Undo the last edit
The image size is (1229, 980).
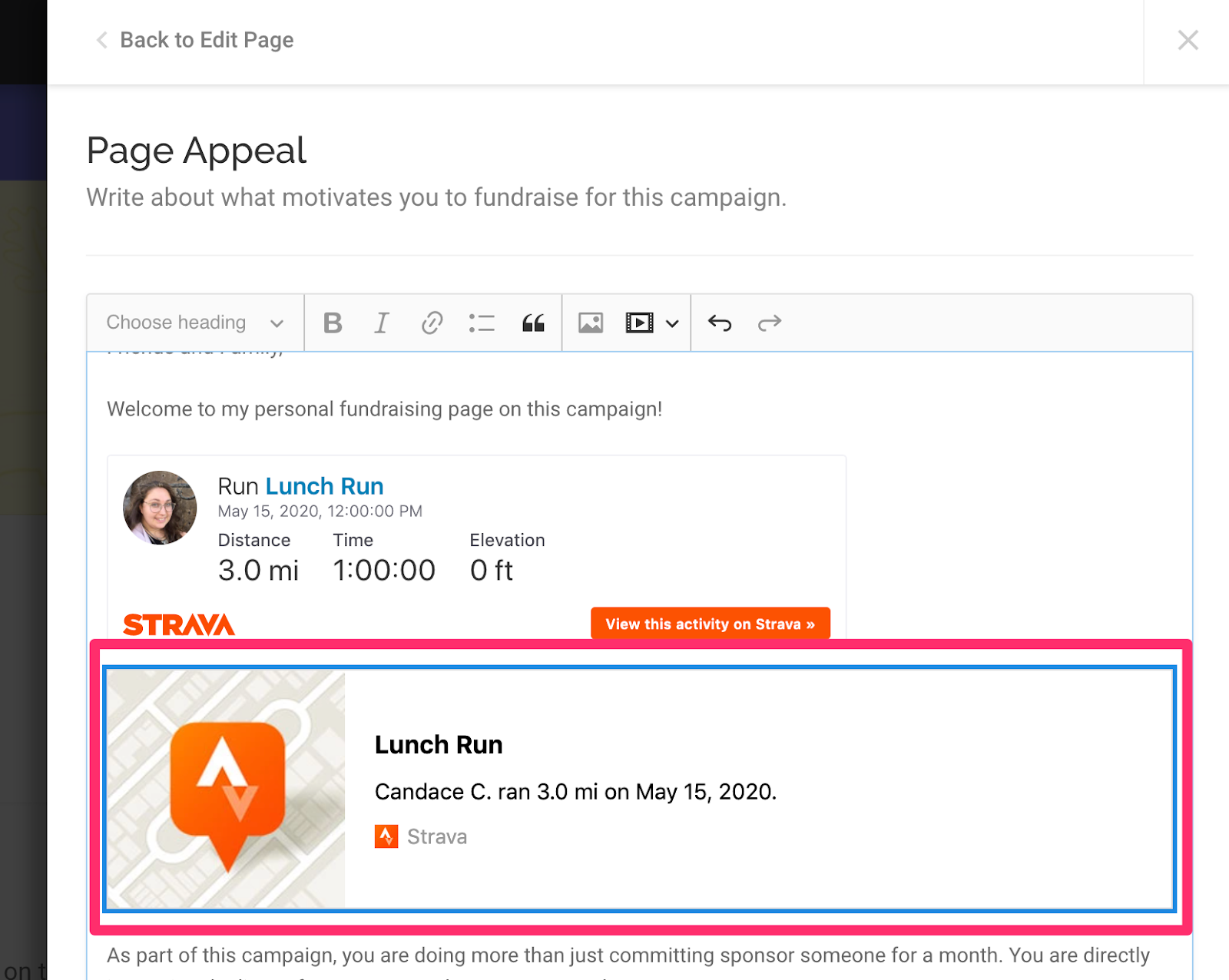tap(720, 323)
